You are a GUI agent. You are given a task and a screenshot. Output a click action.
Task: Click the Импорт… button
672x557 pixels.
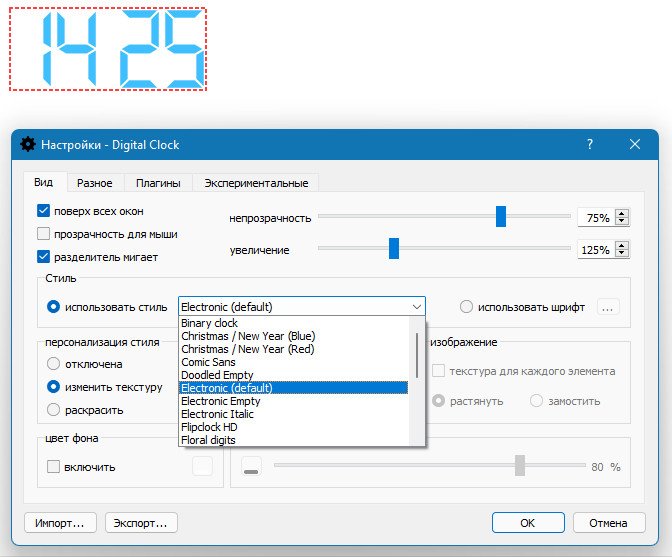60,523
